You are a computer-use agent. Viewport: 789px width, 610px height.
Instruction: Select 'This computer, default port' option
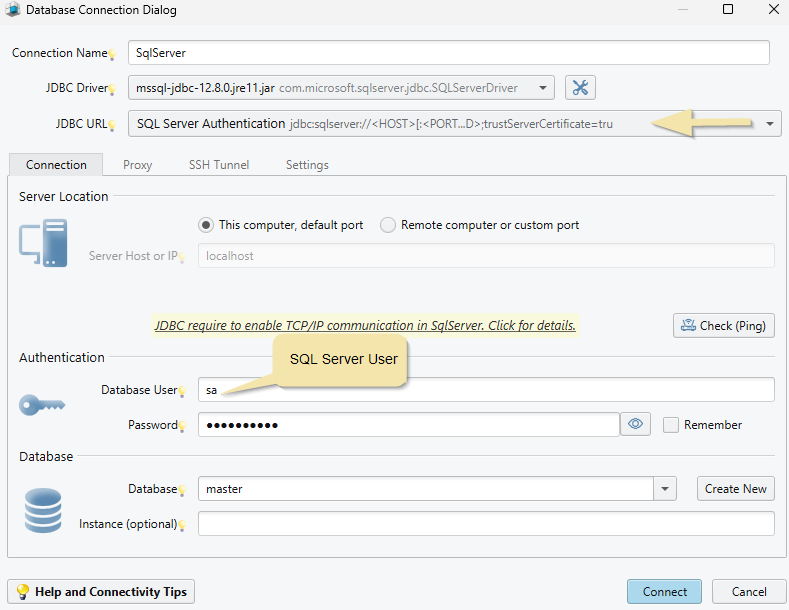pos(206,225)
